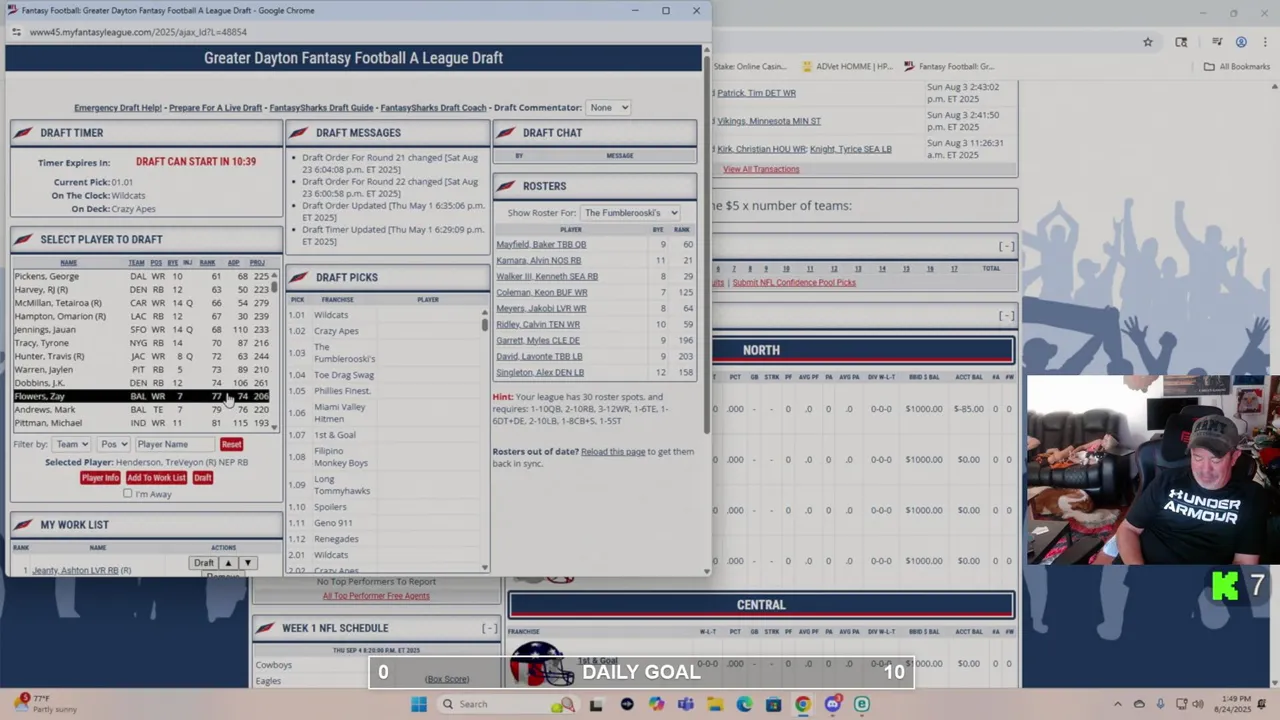
Task: Open View All Transactions link
Action: [x=761, y=169]
